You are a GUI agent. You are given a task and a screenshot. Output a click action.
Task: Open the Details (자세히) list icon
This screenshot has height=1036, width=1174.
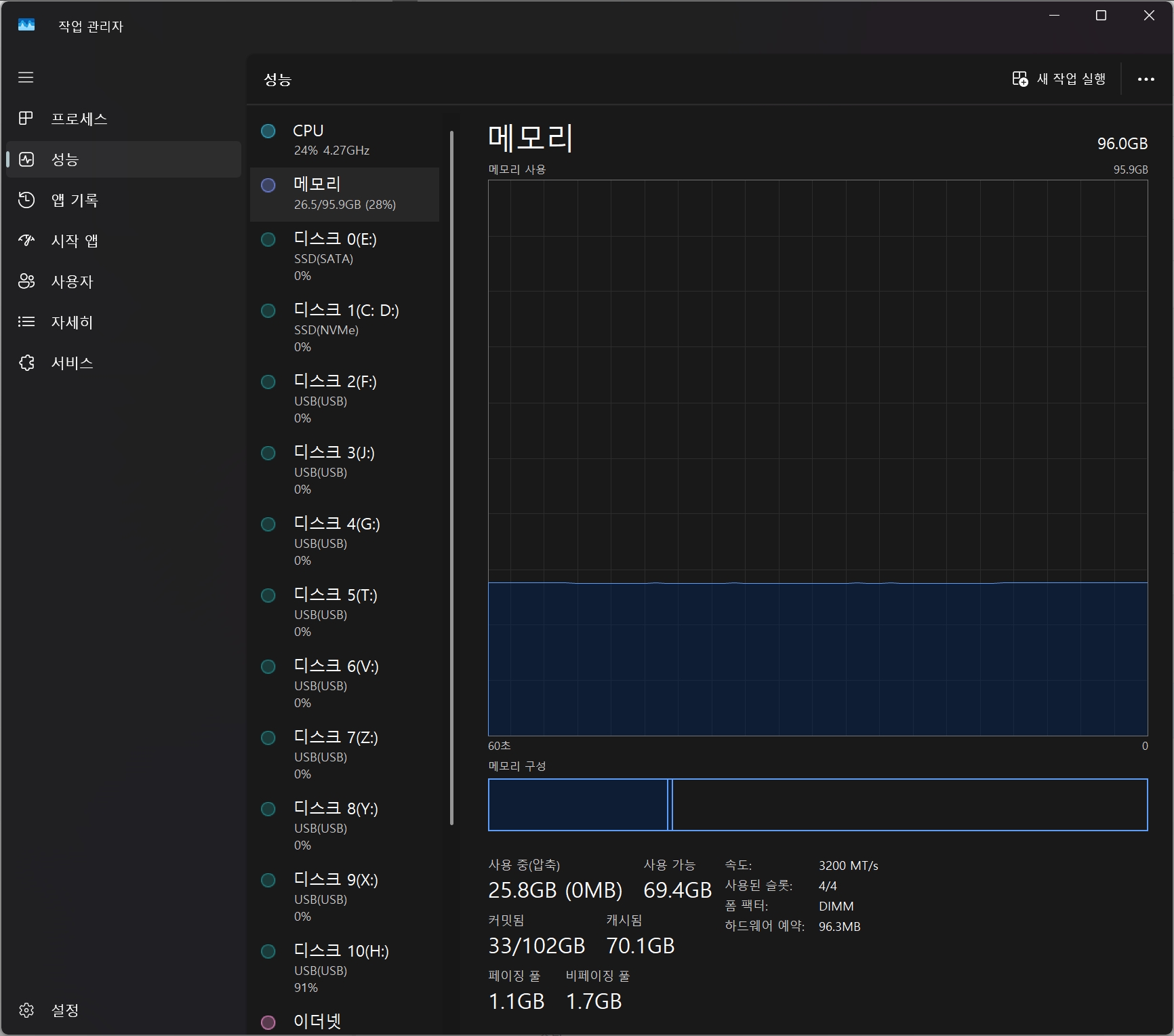[x=26, y=322]
